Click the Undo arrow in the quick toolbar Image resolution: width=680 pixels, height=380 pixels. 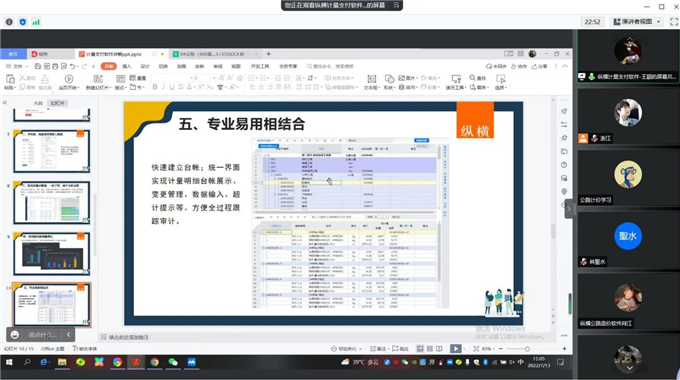click(x=73, y=66)
